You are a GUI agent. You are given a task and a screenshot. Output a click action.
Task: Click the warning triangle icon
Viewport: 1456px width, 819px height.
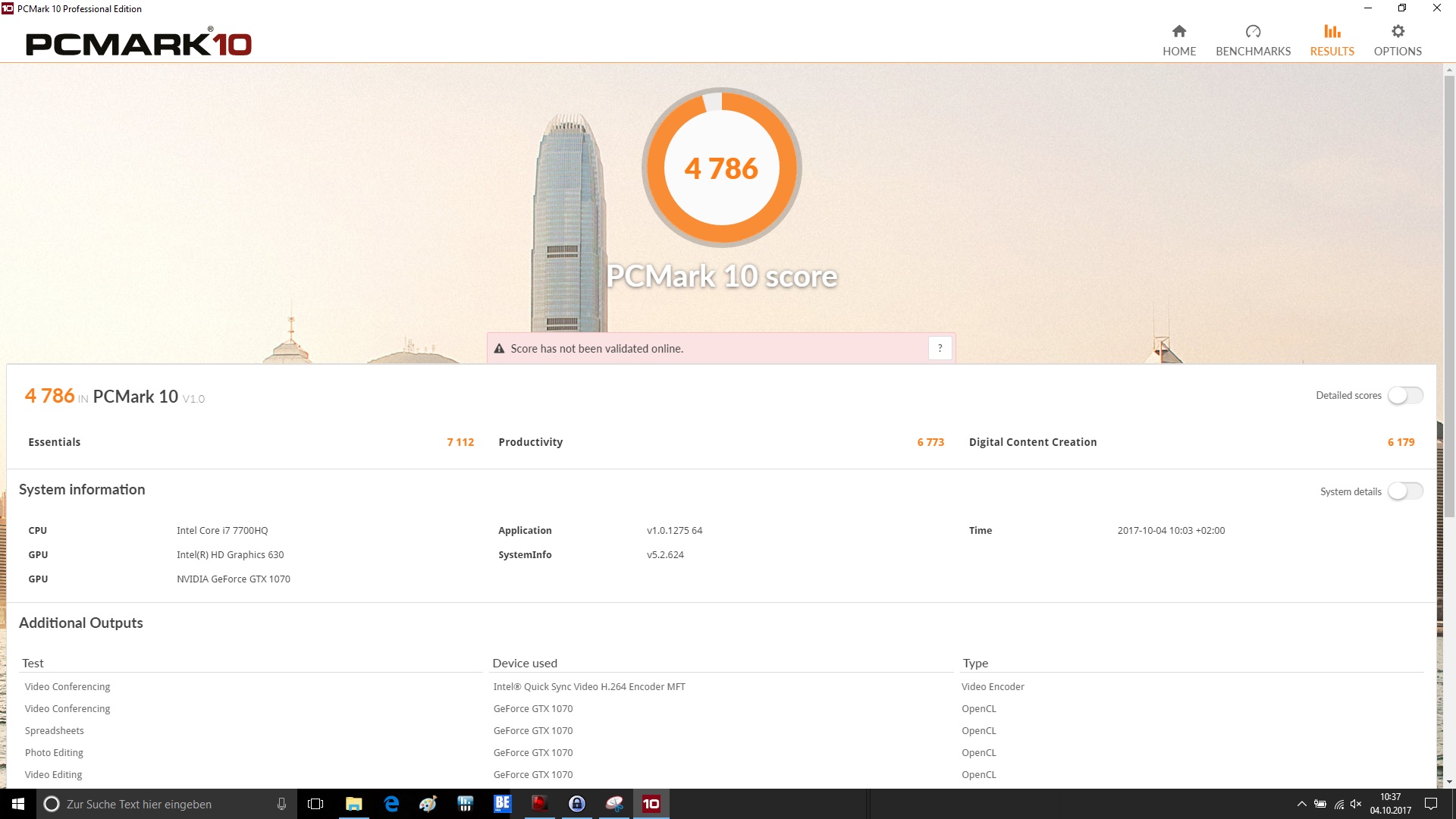[499, 349]
